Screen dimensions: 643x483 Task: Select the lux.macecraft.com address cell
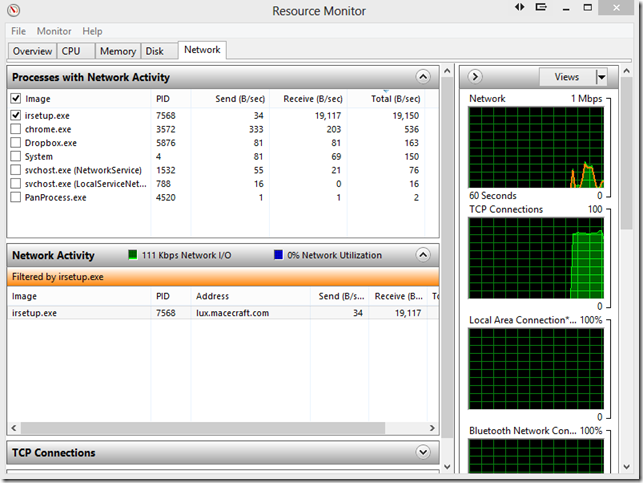point(233,313)
